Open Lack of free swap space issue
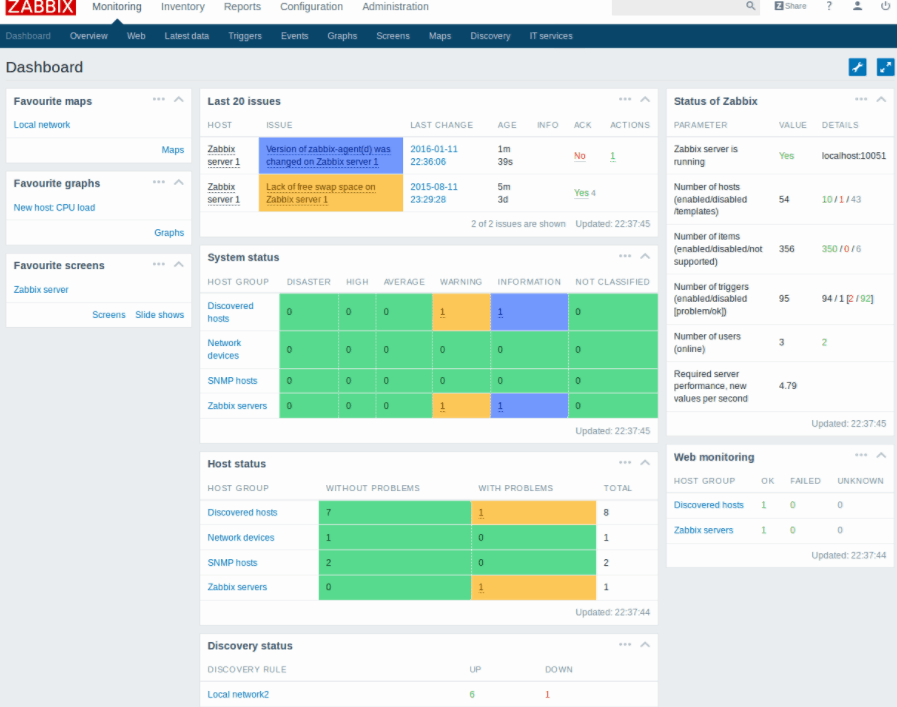 321,193
